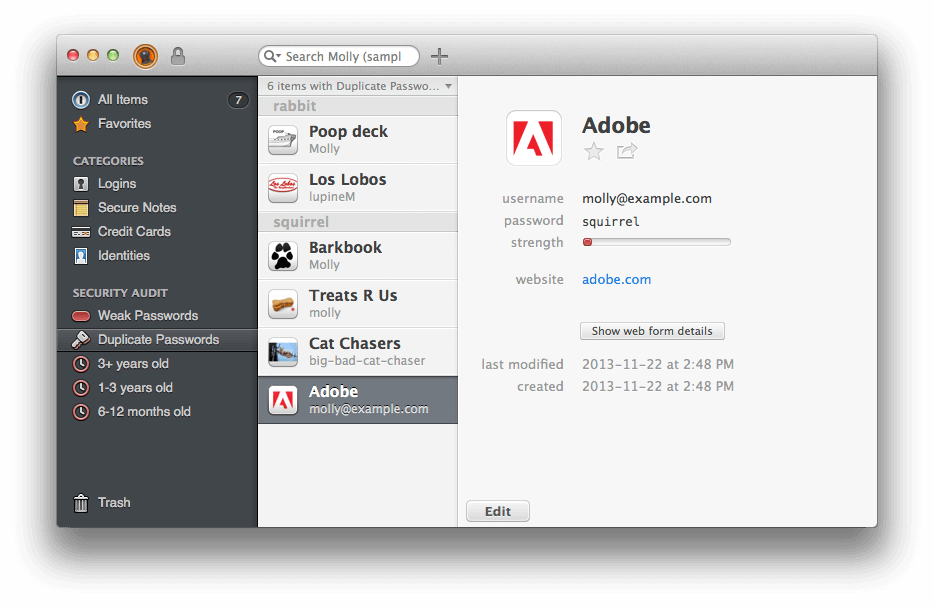Image resolution: width=934 pixels, height=606 pixels.
Task: Open the 6 items with Duplicate Passwords dropdown
Action: point(357,86)
